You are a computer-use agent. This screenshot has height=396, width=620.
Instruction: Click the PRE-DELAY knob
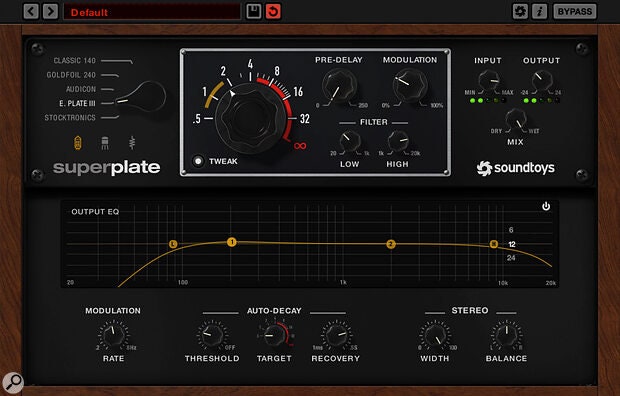[x=339, y=85]
